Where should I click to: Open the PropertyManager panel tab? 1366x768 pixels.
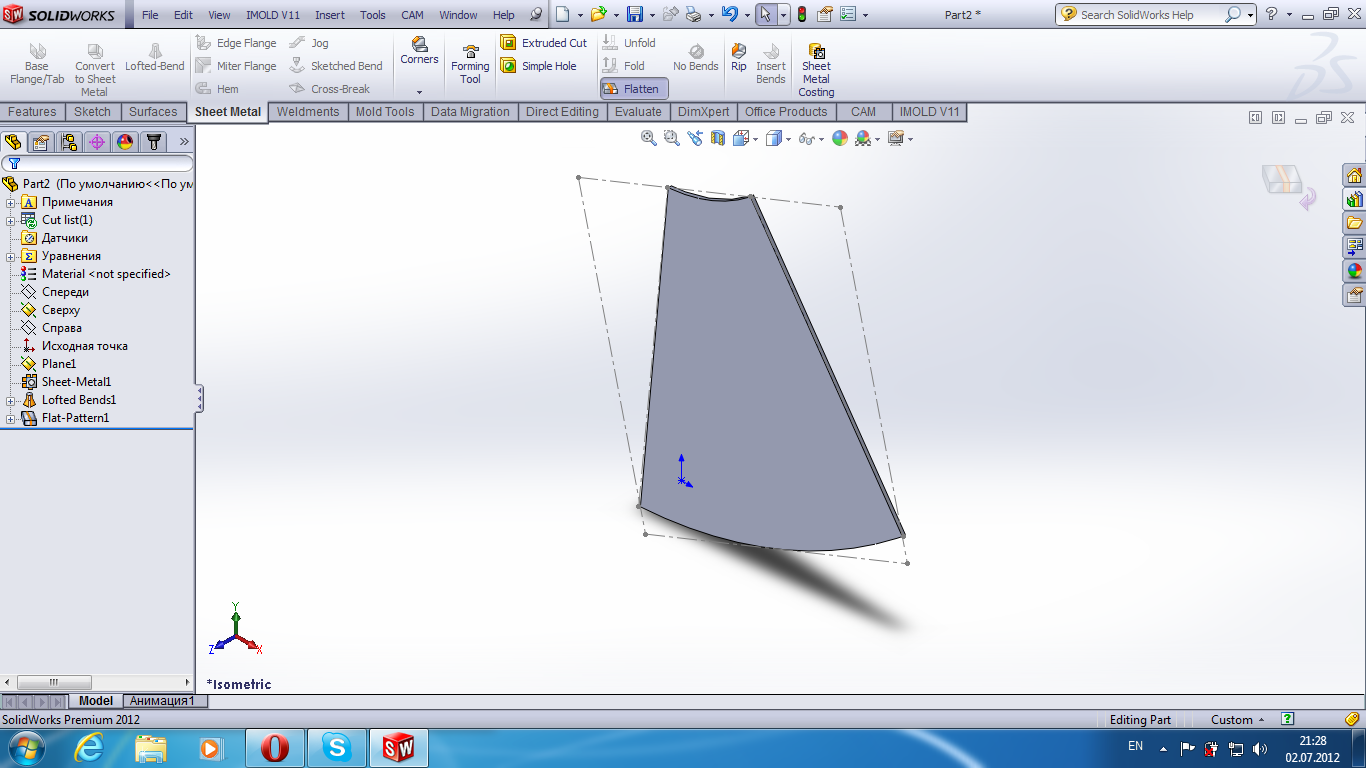41,142
